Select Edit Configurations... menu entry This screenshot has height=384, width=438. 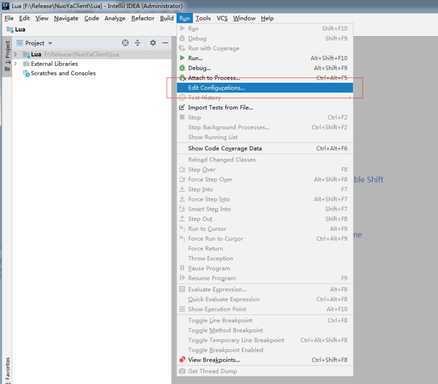click(265, 88)
